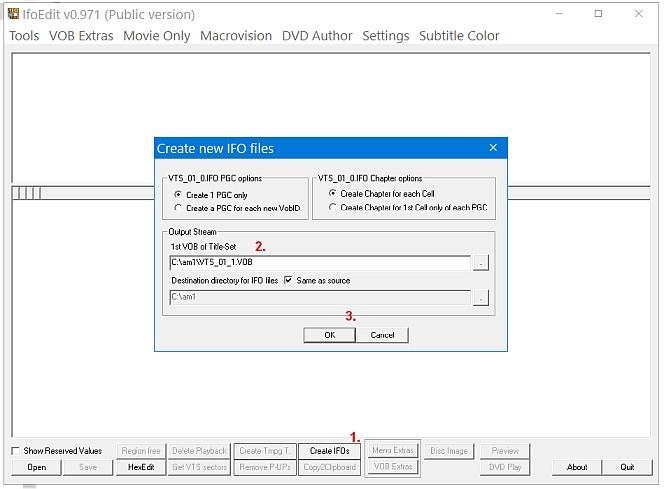The width and height of the screenshot is (664, 489).
Task: Browse for the 1st VOB file
Action: (481, 262)
